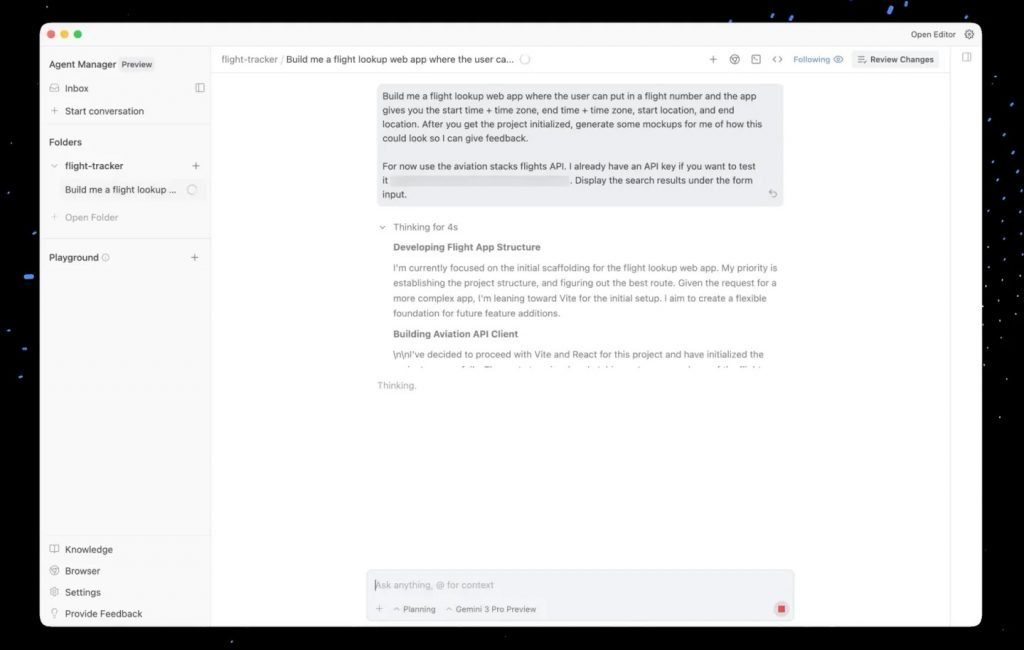Click the undo arrow on the user message

point(772,194)
